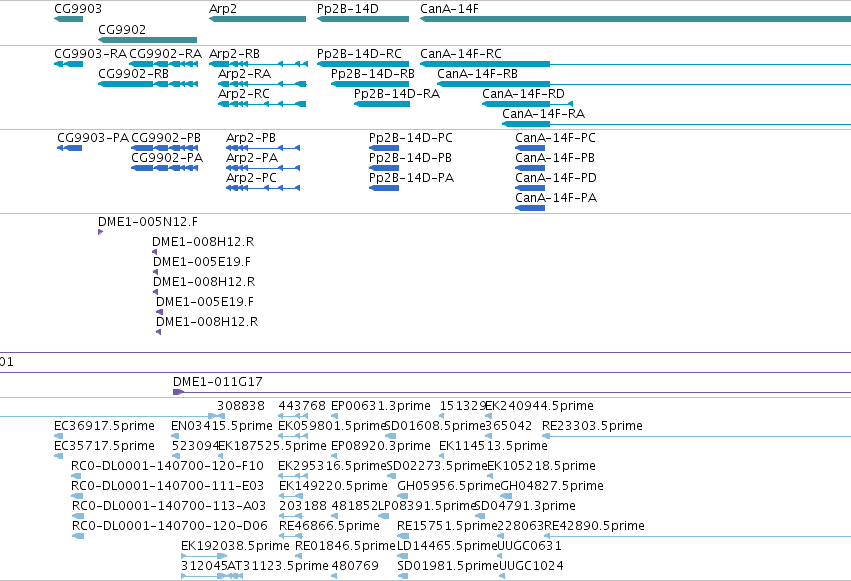Select transcript CG9903-RA

click(68, 64)
